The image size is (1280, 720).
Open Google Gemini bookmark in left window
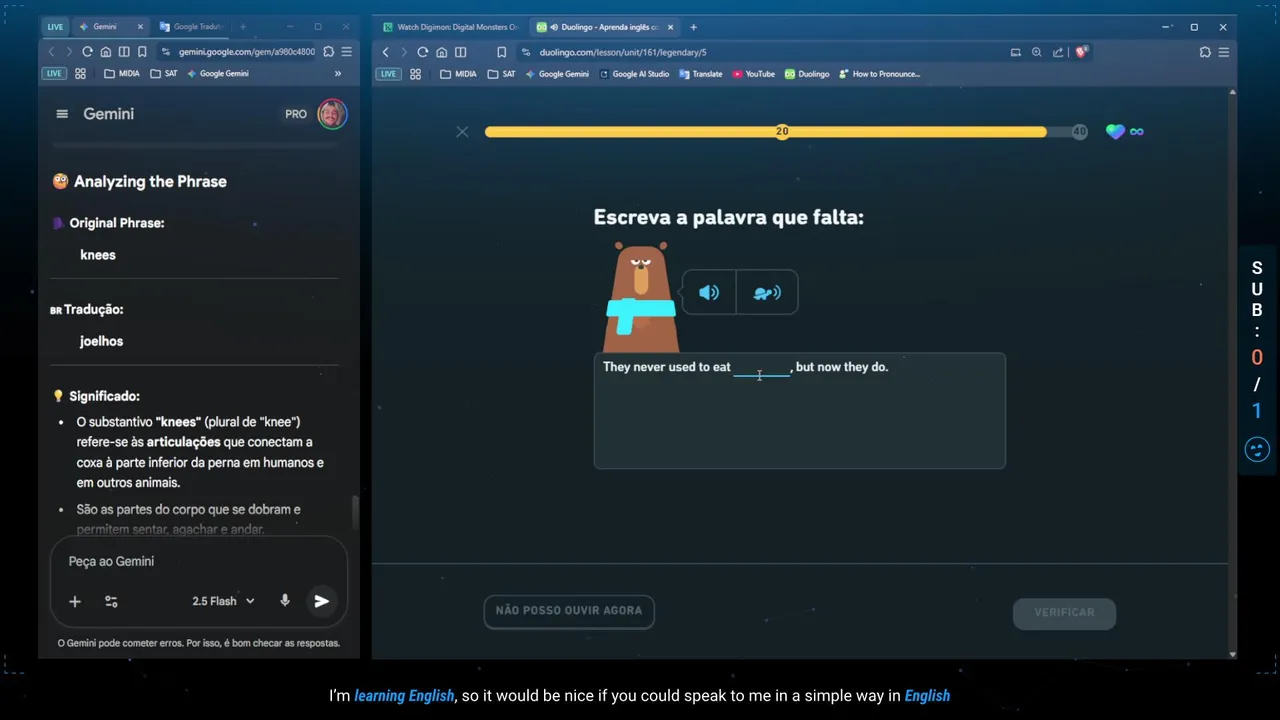coord(217,74)
